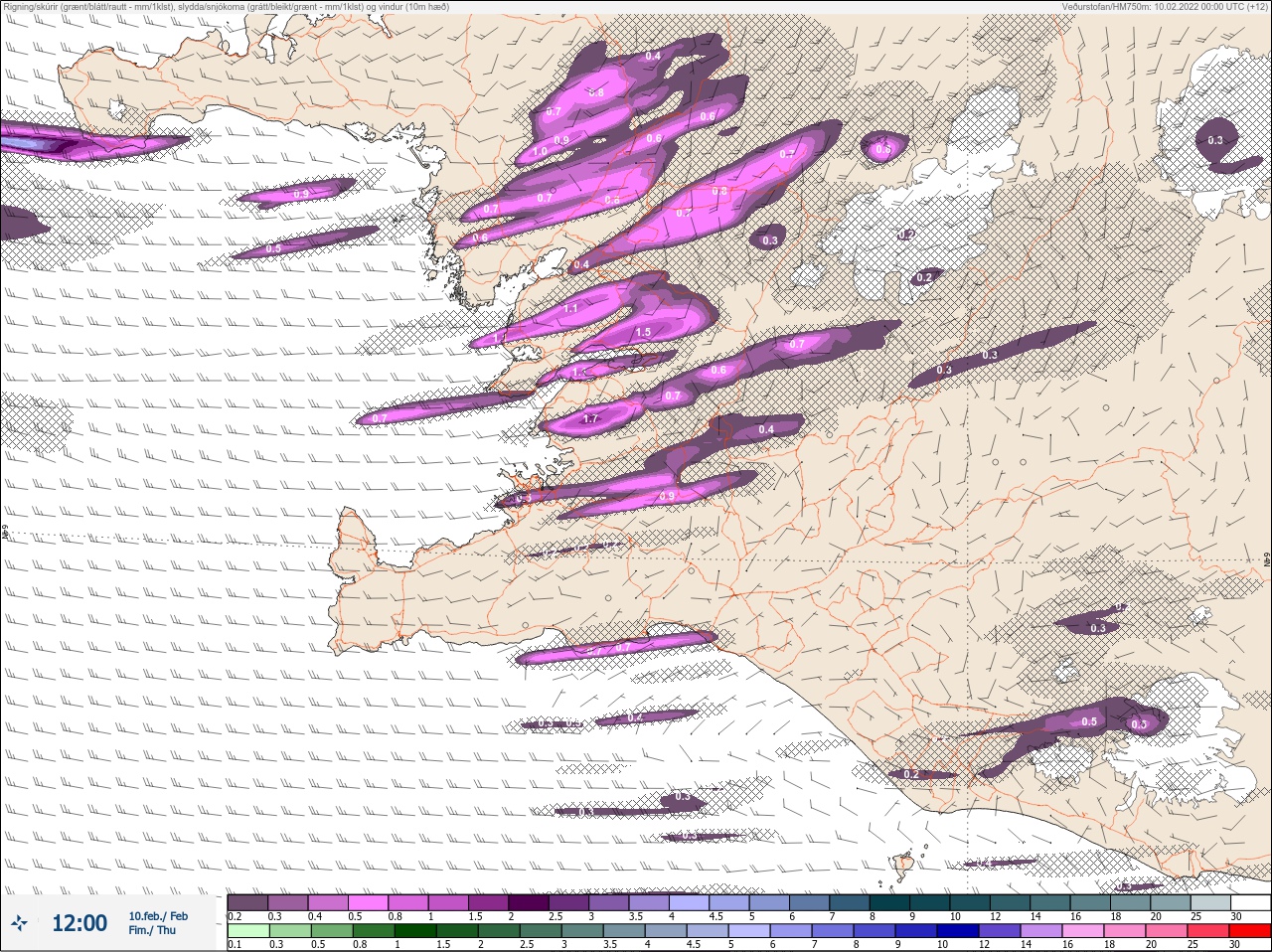Viewport: 1272px width, 952px height.
Task: Select the bright red swatch ending the lower legend
Action: [x=1250, y=931]
